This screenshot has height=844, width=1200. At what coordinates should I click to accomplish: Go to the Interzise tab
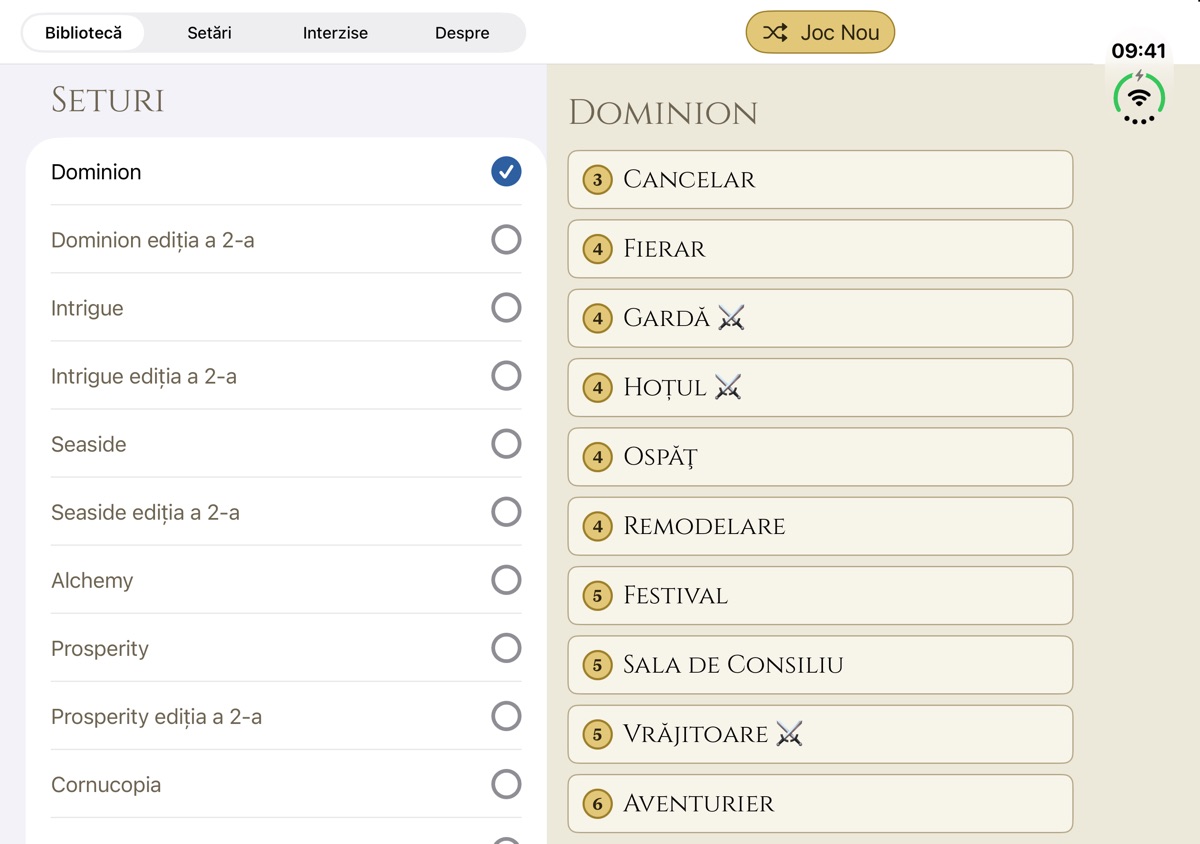(x=335, y=33)
